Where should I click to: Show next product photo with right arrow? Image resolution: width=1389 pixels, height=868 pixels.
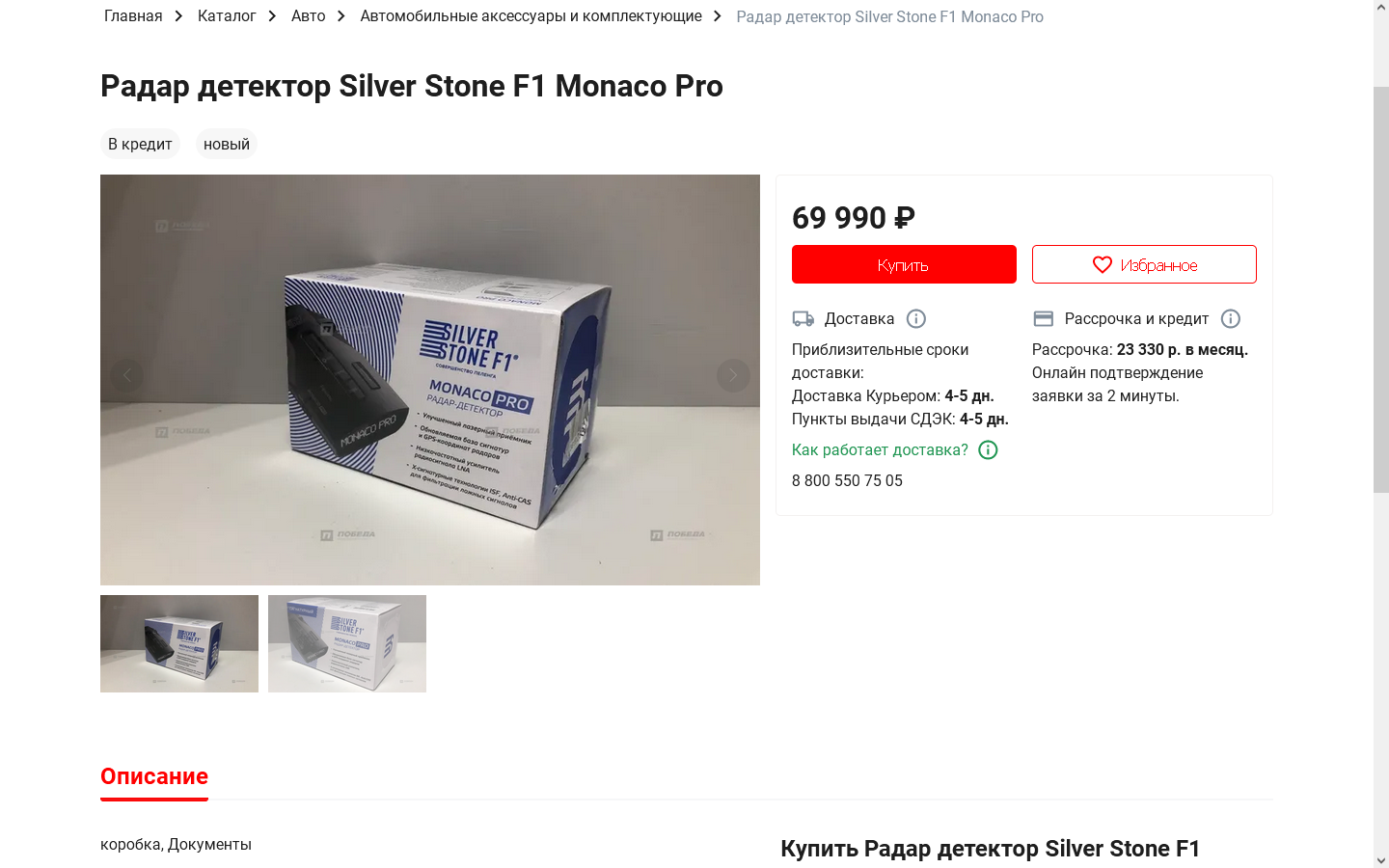[733, 375]
